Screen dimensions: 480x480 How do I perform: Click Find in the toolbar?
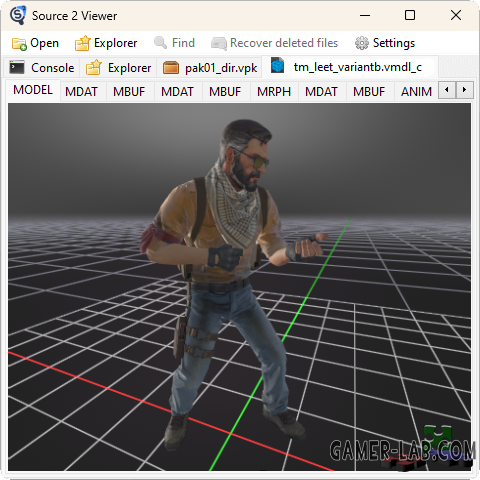174,43
